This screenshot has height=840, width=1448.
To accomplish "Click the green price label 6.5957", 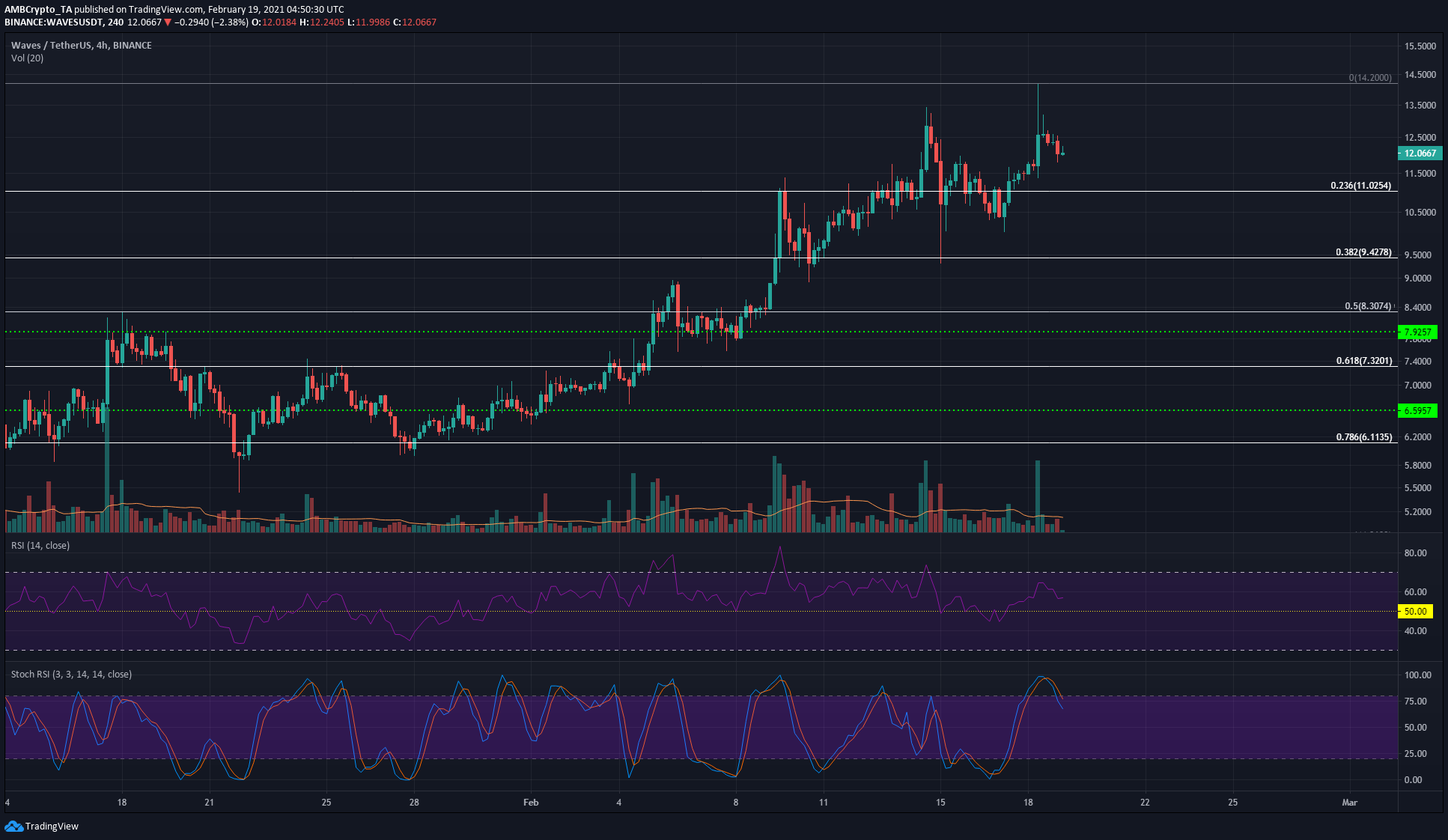I will [1417, 410].
